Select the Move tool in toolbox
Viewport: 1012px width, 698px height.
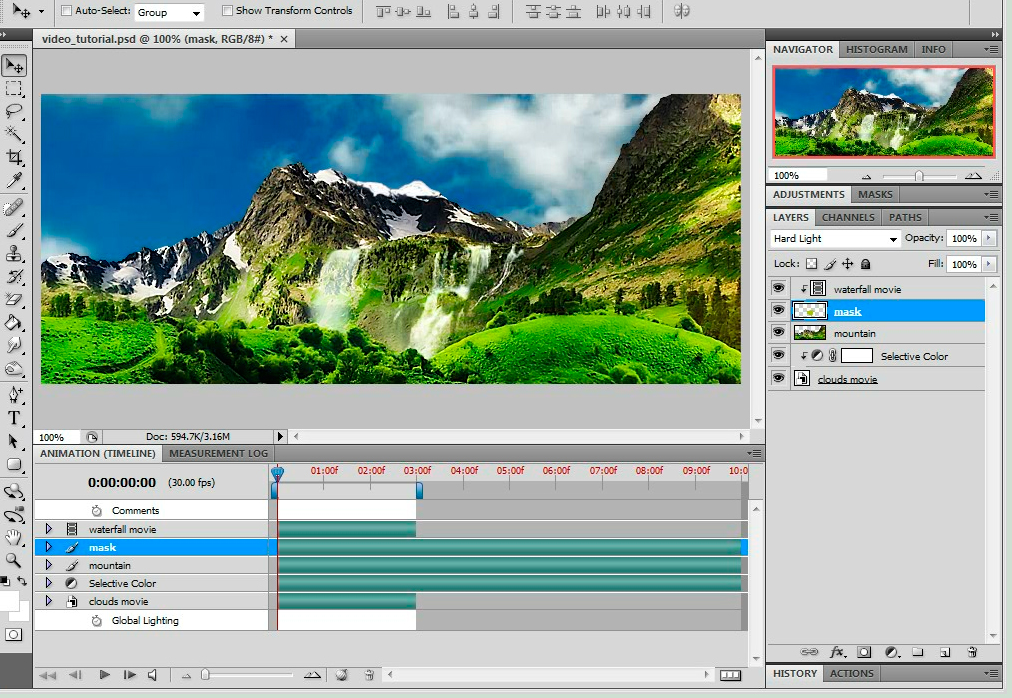14,66
